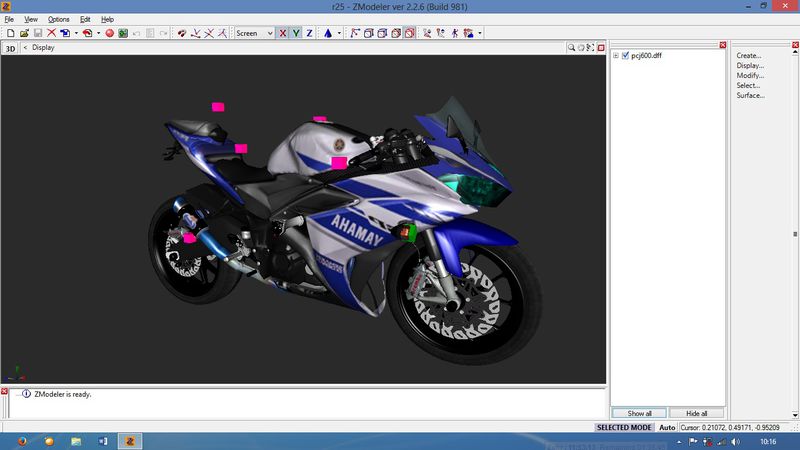Viewport: 800px width, 450px height.
Task: Click the fit-view icon beside the pan icon
Action: [x=590, y=47]
